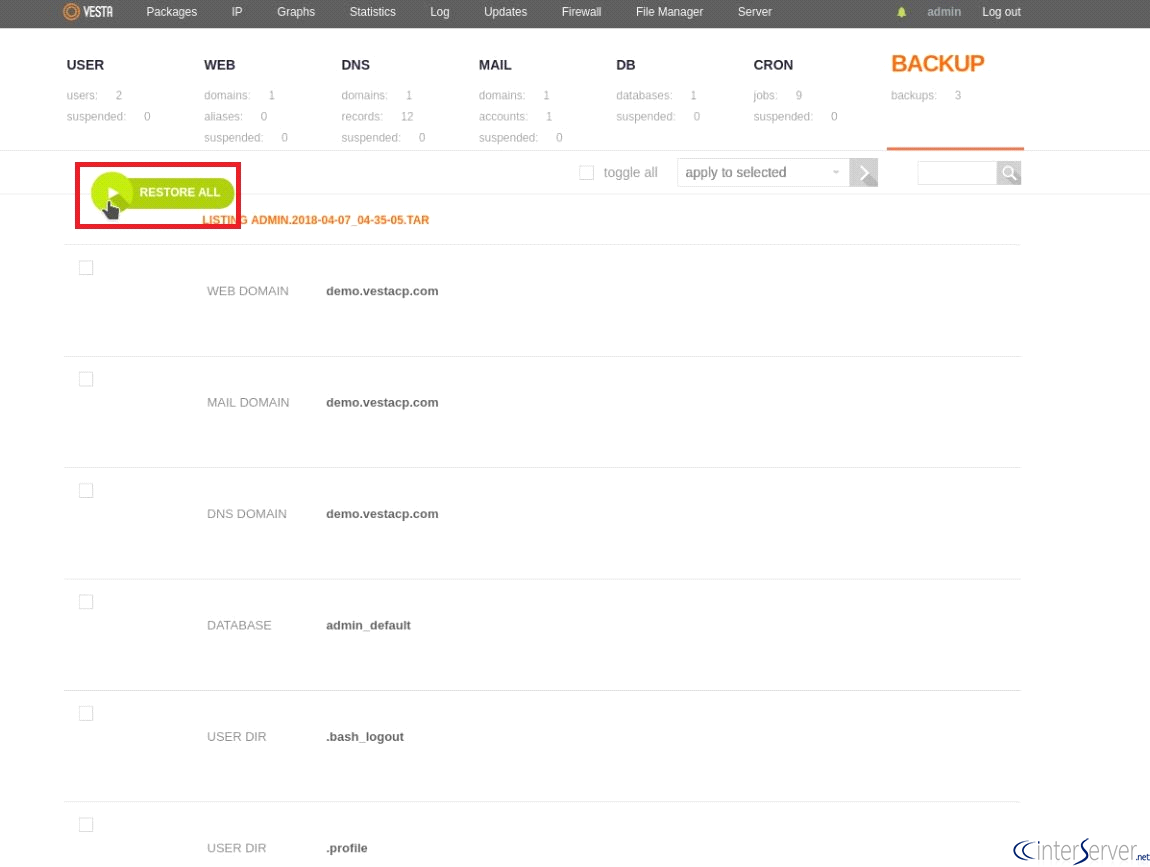Click the MAIL DOMAIN label
Viewport: 1150px width, 867px height.
click(248, 403)
